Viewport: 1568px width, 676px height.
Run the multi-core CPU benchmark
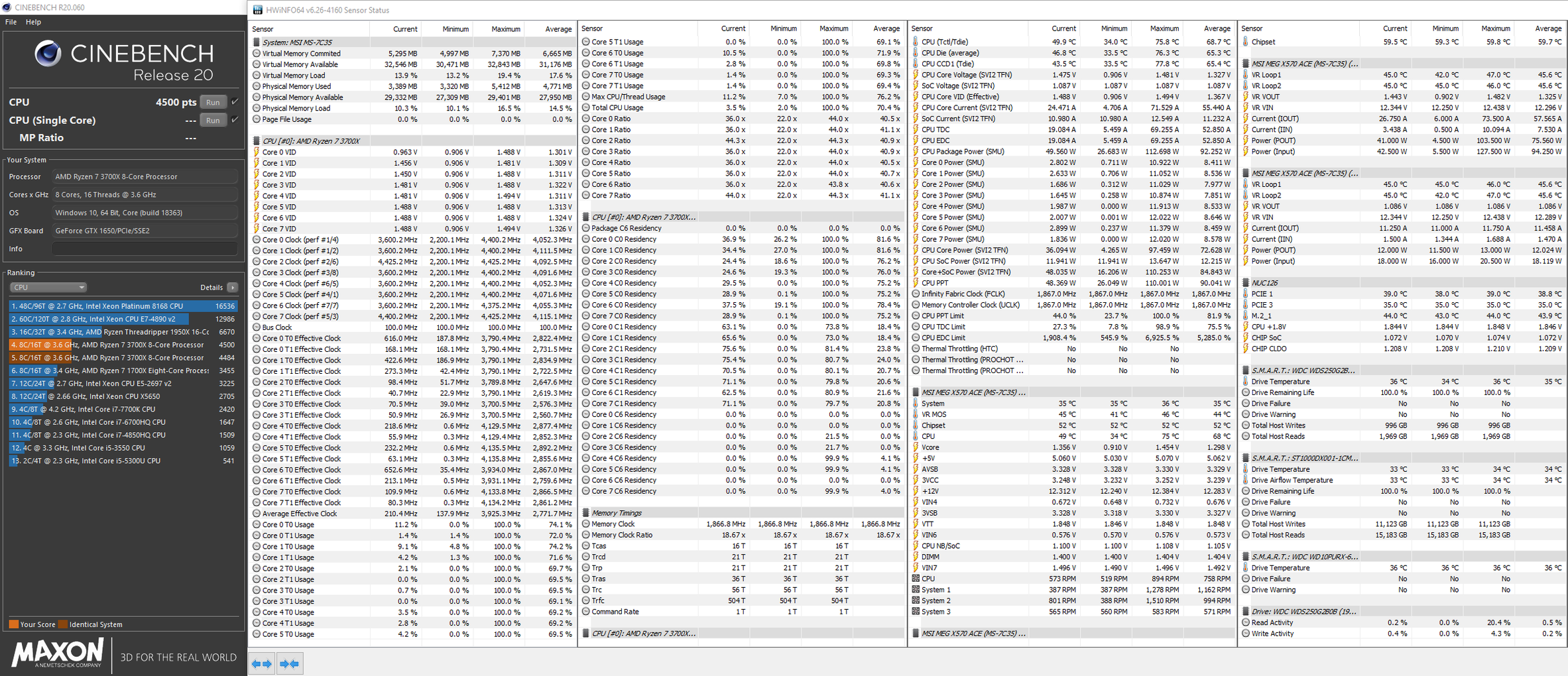pos(213,102)
